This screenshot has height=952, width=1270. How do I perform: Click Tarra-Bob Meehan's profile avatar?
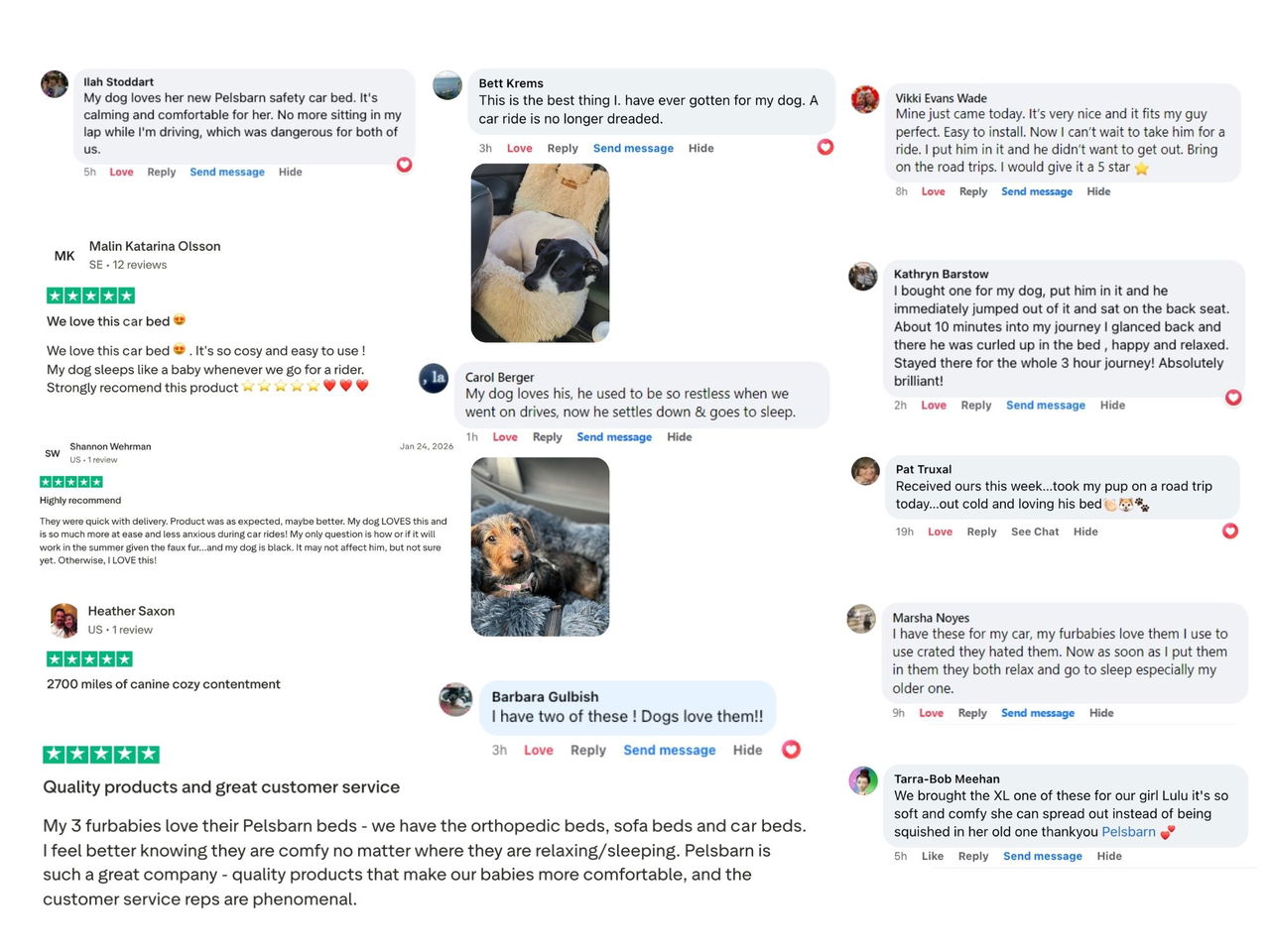pyautogui.click(x=863, y=780)
